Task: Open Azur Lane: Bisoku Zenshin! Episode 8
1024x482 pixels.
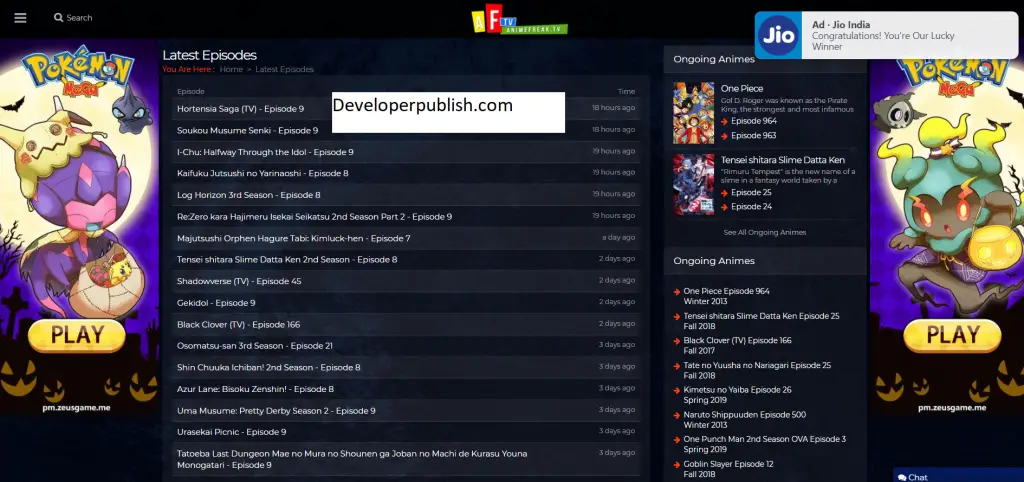Action: coord(255,389)
